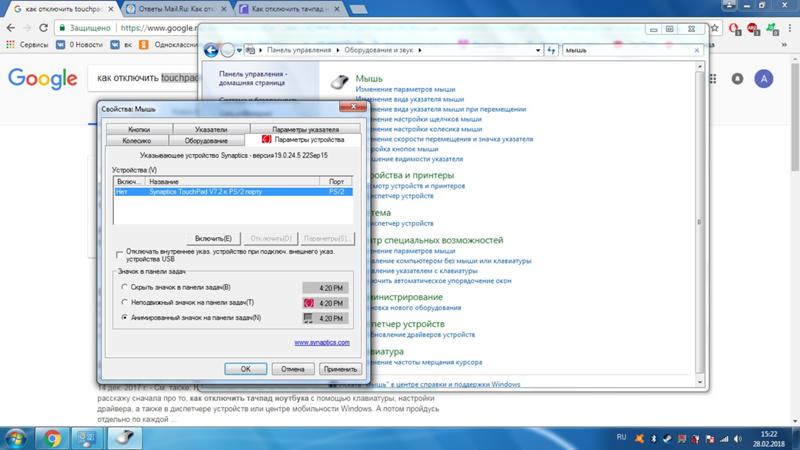Open Control Panel address bar dropdown
This screenshot has height=450, width=800.
538,50
